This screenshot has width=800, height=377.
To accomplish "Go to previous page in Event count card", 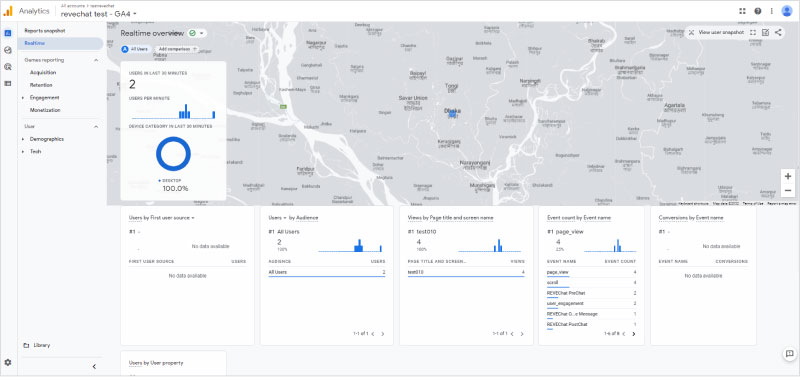I will 623,334.
